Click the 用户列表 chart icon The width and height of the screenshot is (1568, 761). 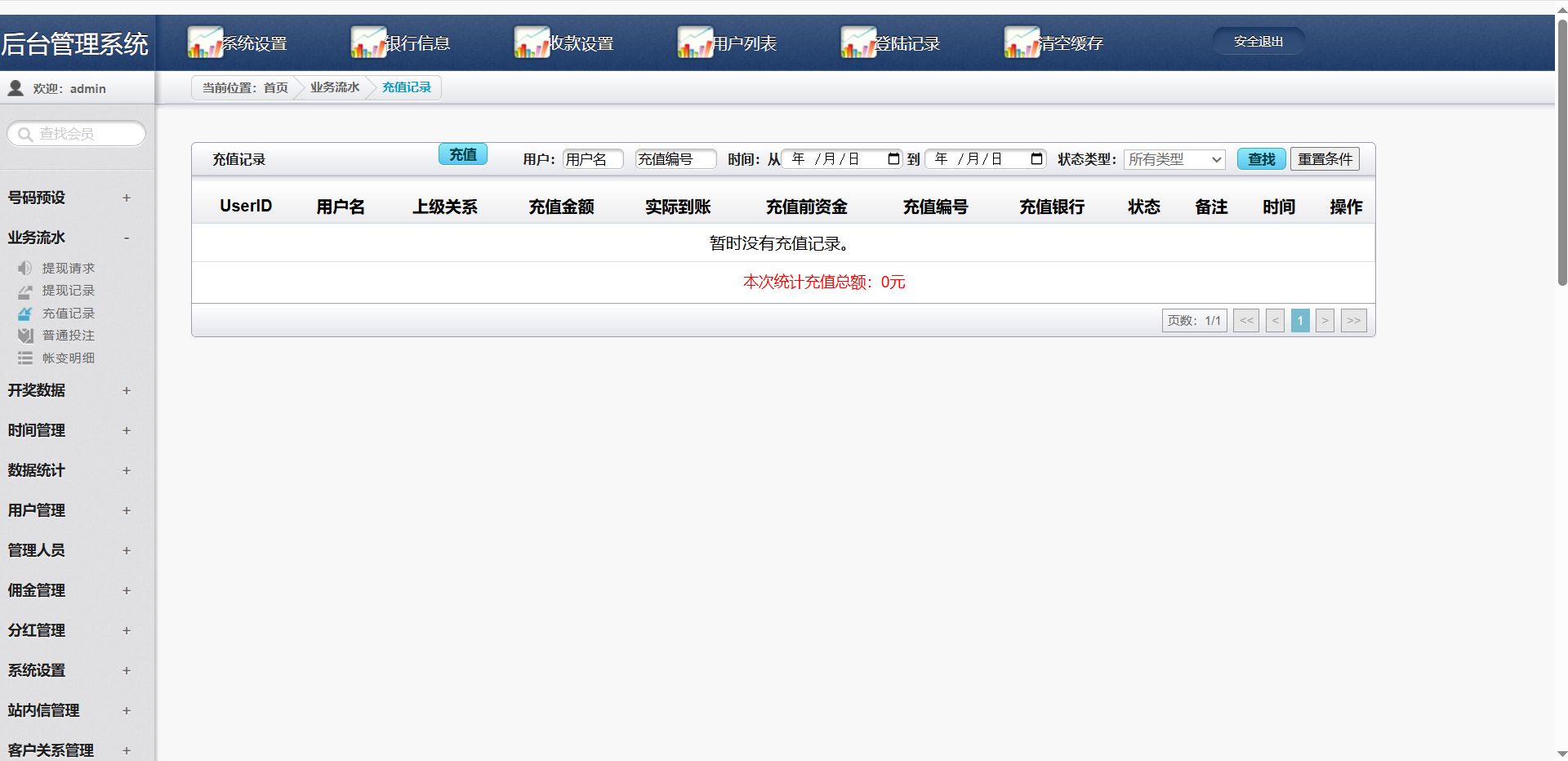[x=694, y=42]
